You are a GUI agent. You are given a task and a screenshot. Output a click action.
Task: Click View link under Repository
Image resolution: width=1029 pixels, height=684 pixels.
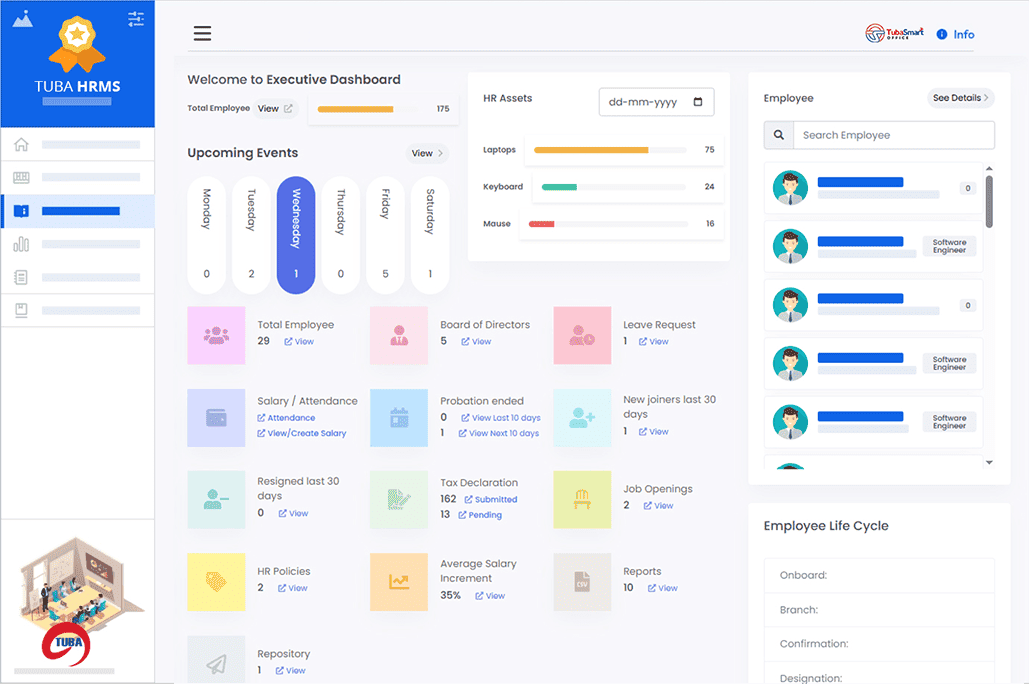[290, 670]
